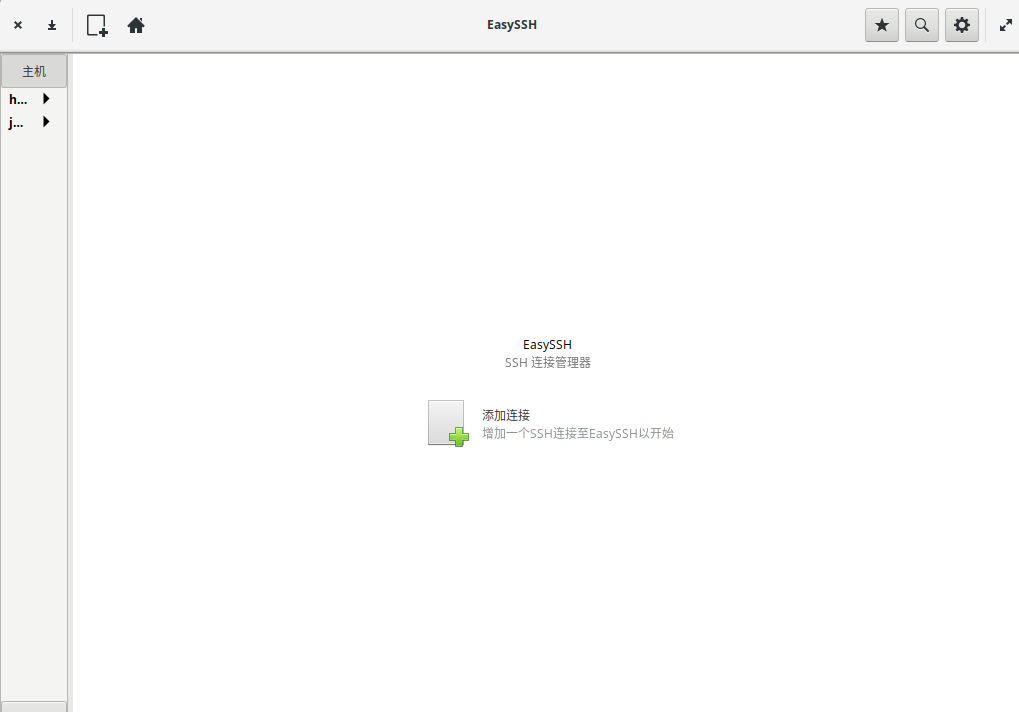
Task: Click the home icon in the header bar
Action: 136,25
